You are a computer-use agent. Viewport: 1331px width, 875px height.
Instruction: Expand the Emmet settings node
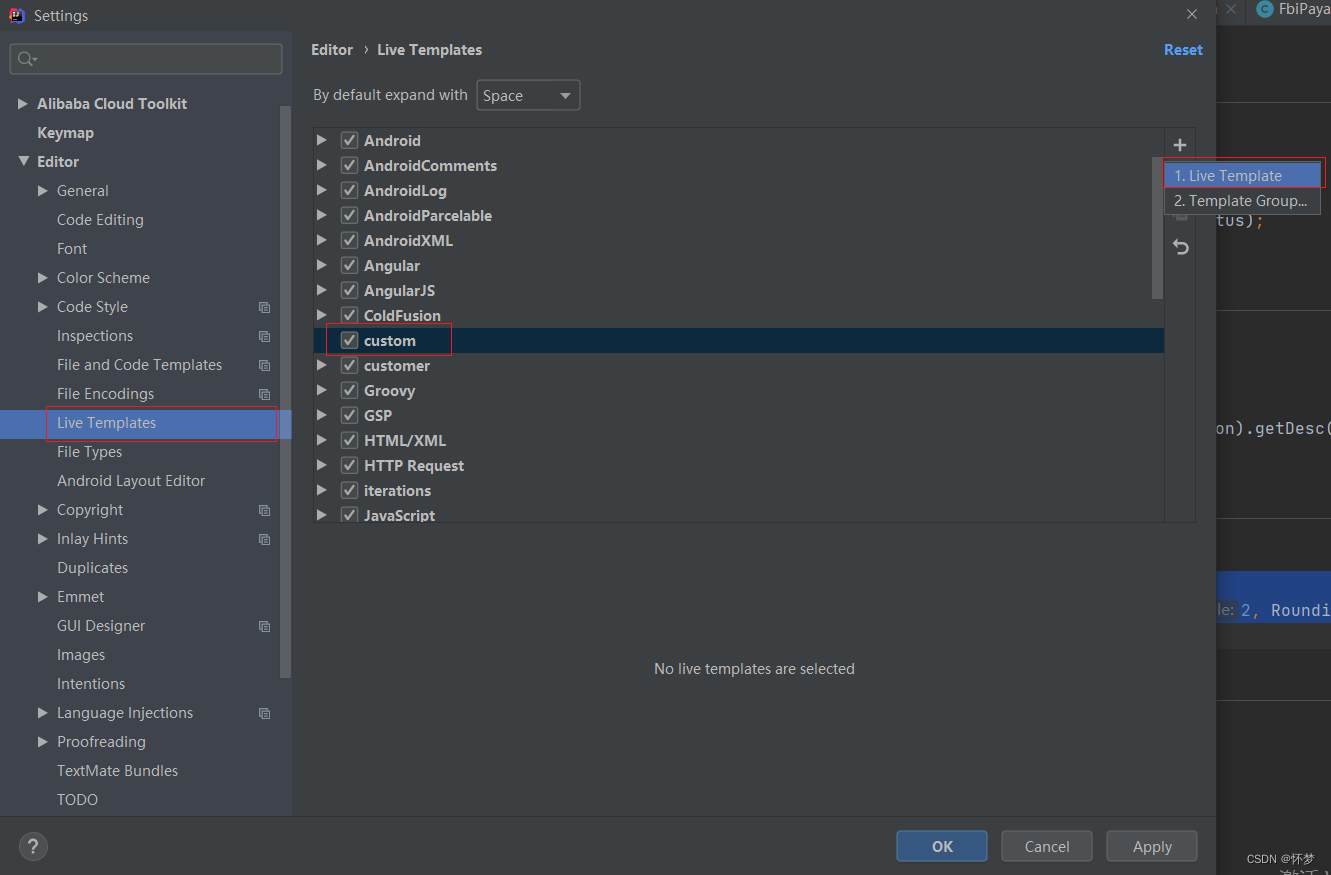point(43,596)
